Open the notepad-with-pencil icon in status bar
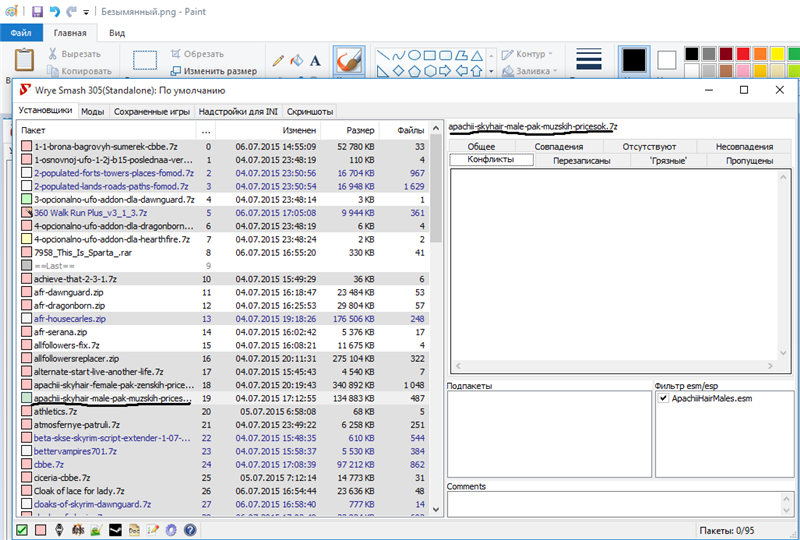This screenshot has height=540, width=800. [x=153, y=530]
